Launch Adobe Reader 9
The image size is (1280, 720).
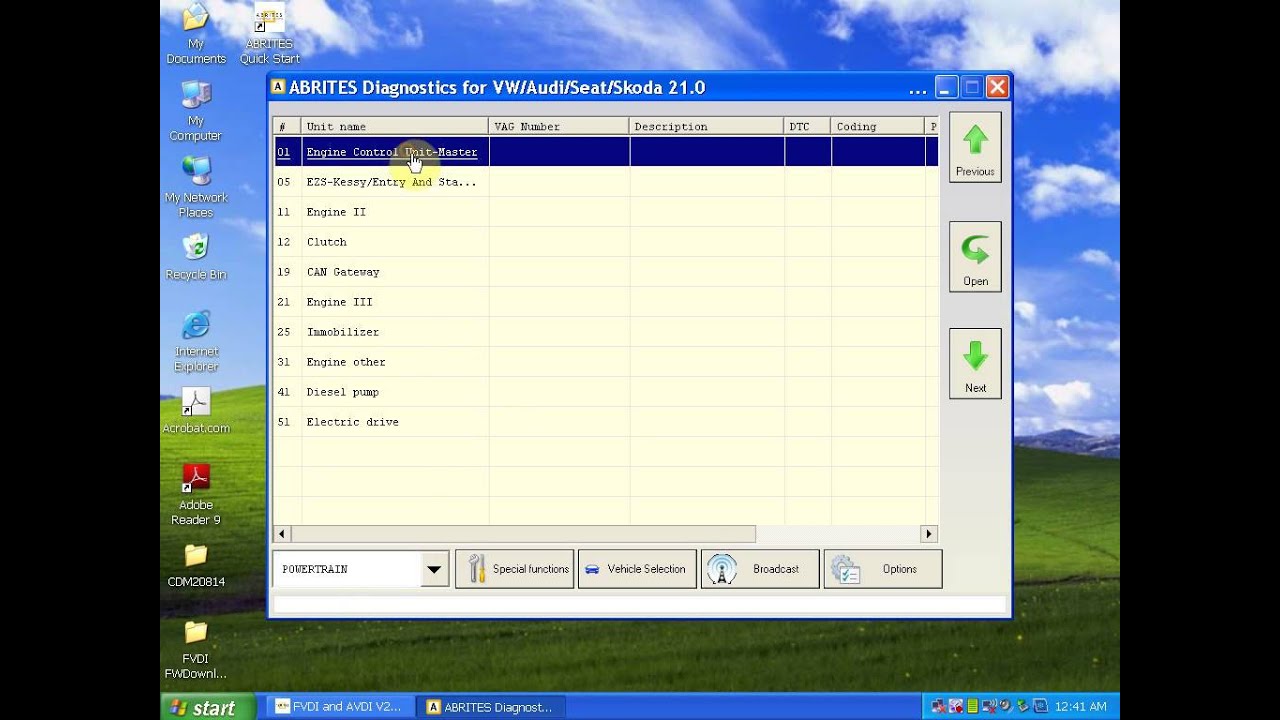[x=196, y=494]
